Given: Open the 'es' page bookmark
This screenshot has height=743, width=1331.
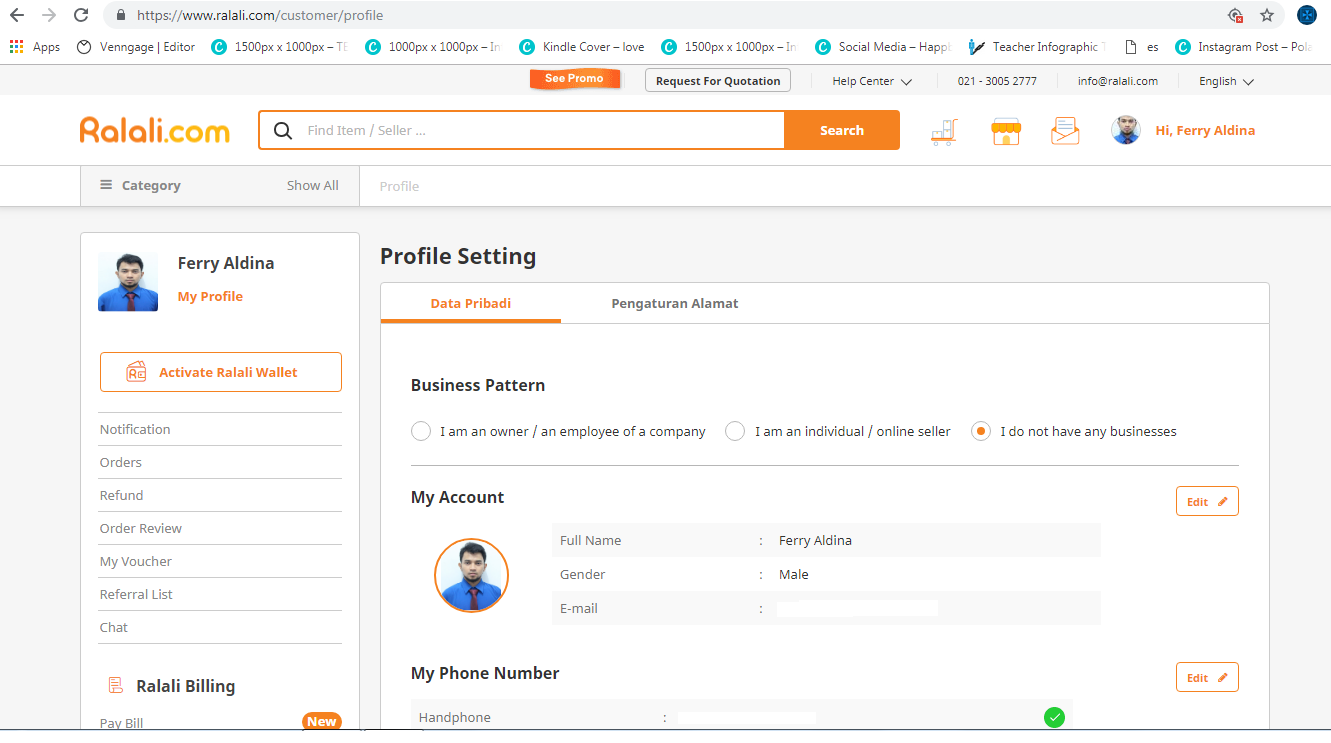Looking at the screenshot, I should pos(1142,47).
